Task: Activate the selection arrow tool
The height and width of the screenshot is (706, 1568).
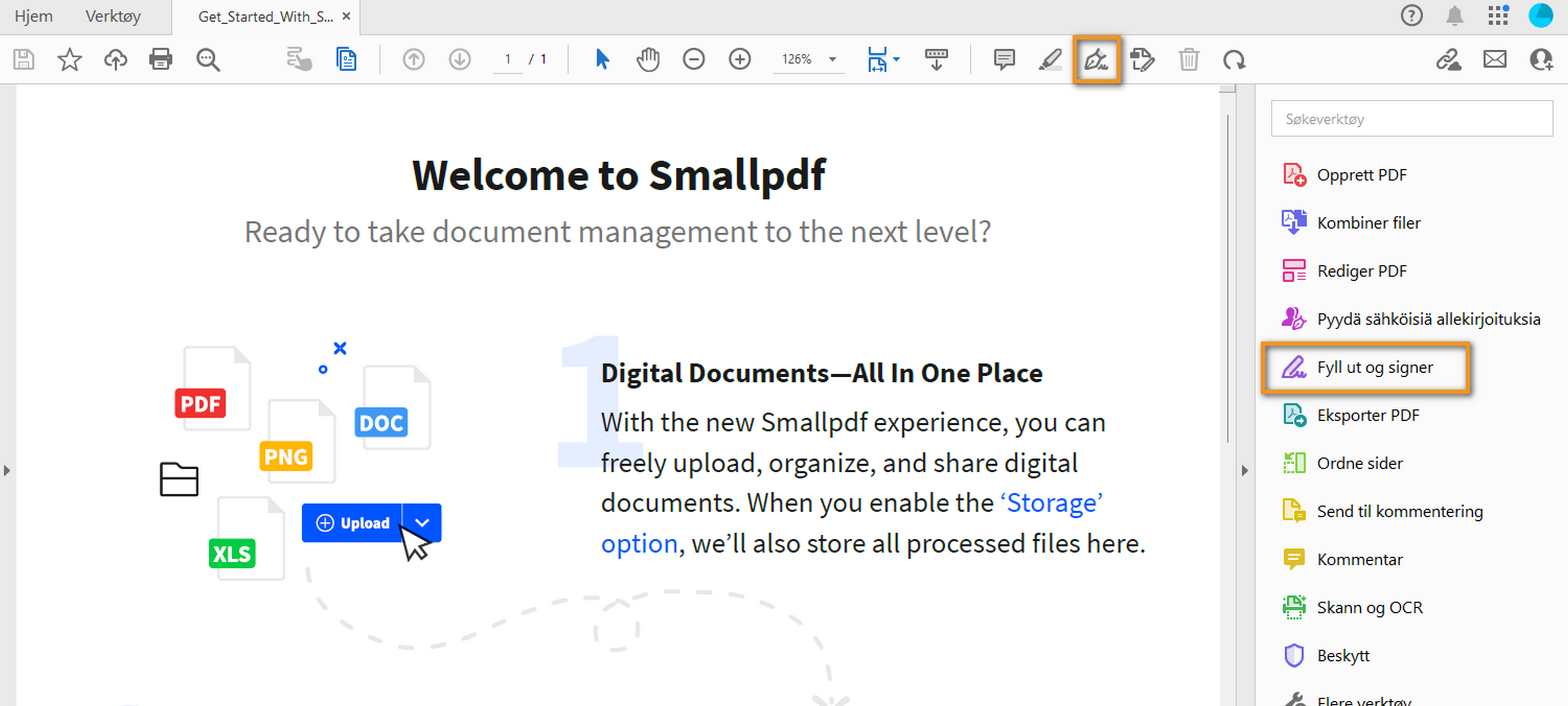Action: [601, 59]
